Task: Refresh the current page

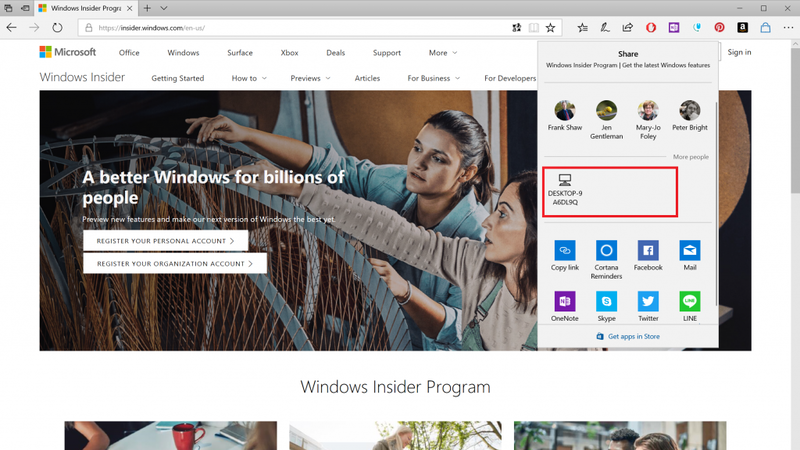Action: (57, 28)
